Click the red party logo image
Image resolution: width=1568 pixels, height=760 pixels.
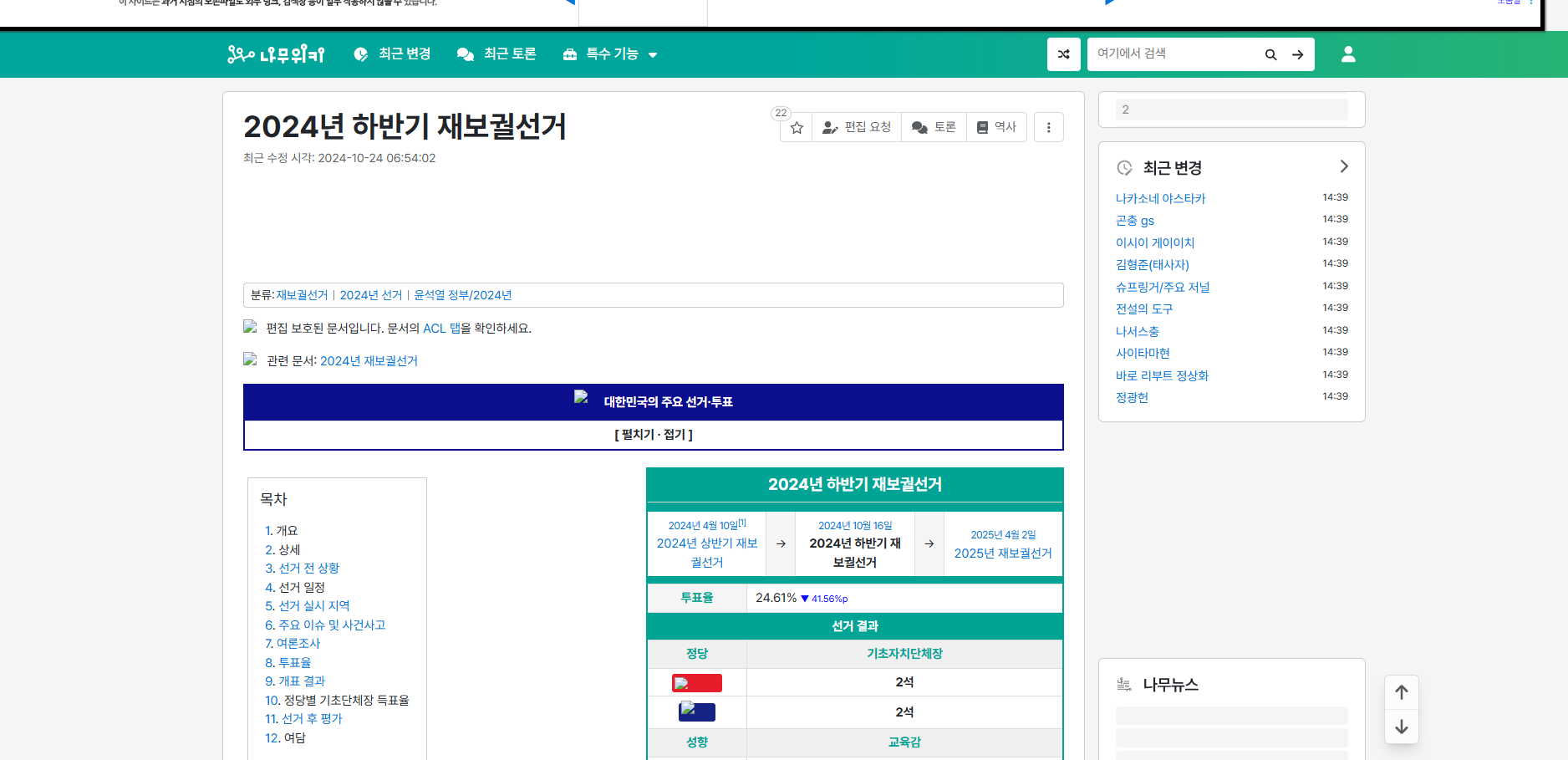point(697,683)
